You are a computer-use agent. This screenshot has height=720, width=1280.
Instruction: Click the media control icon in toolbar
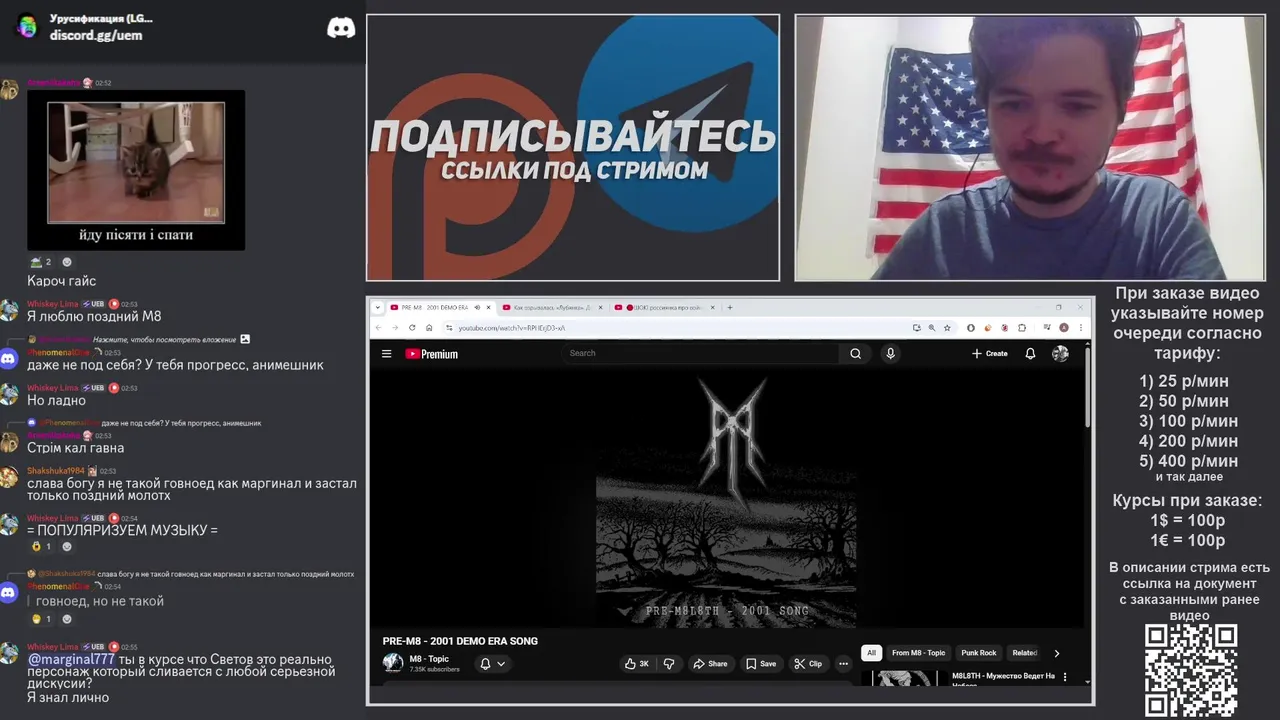coord(1045,327)
